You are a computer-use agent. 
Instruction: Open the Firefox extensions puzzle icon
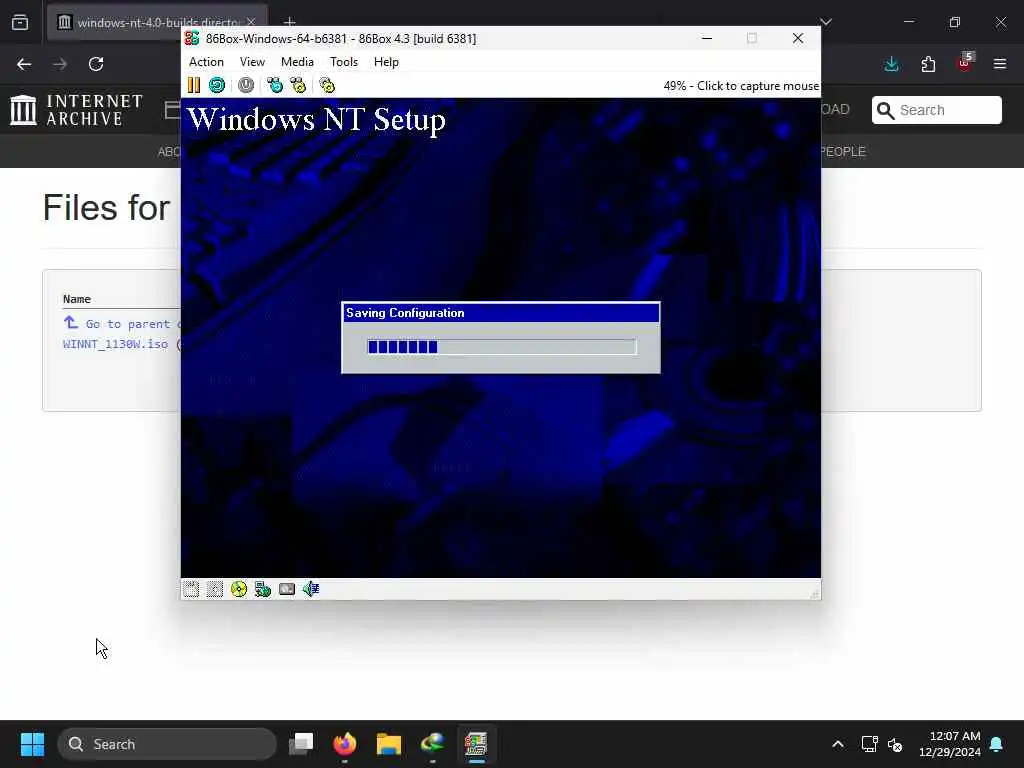click(928, 64)
